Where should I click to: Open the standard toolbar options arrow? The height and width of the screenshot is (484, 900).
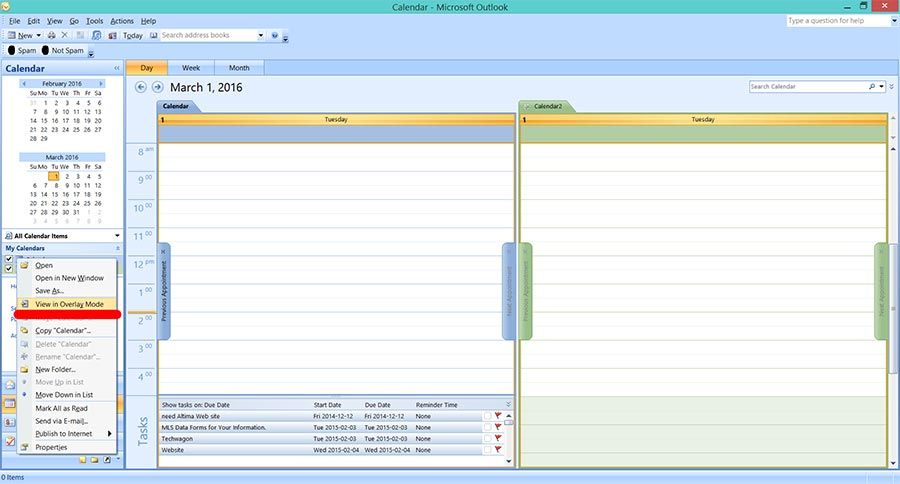(285, 38)
